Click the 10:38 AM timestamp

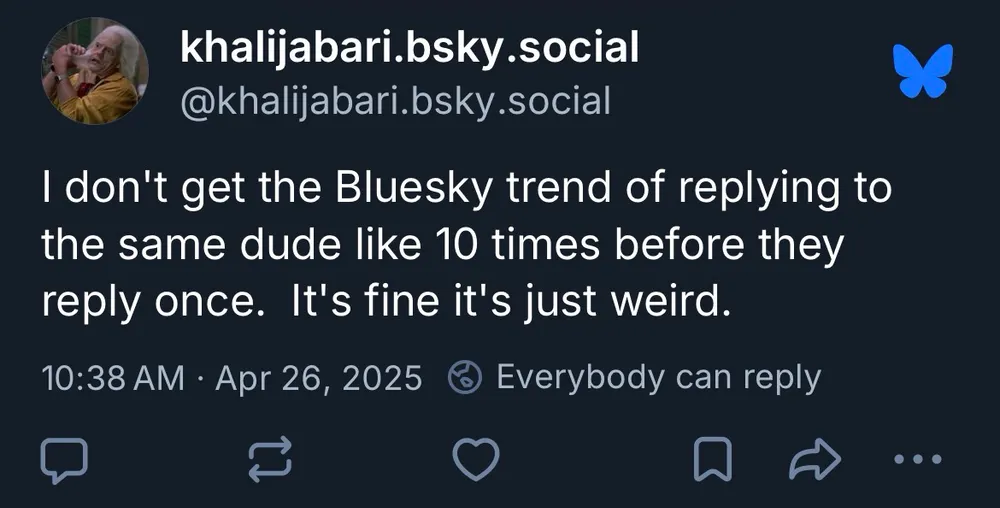point(113,378)
